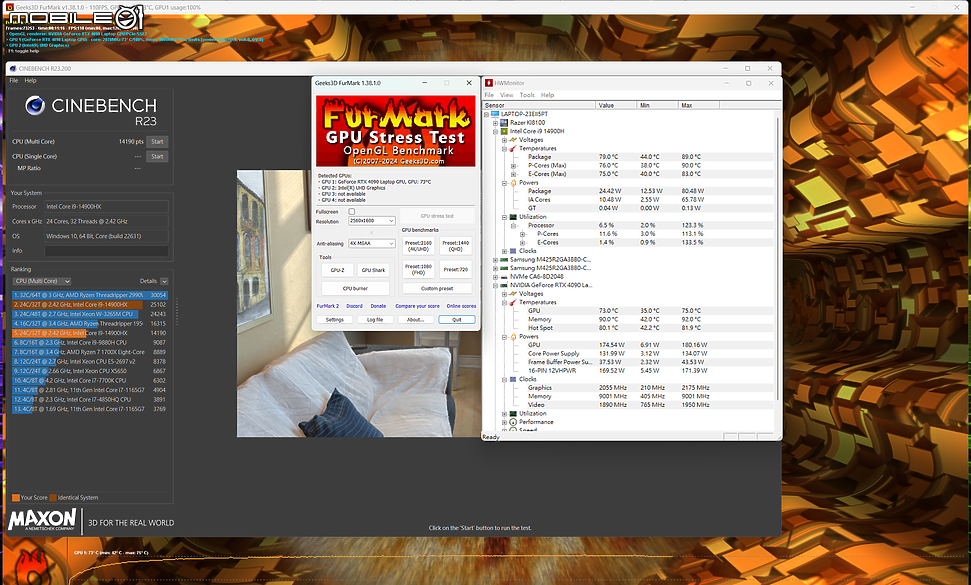The image size is (971, 585).
Task: Open the View menu in HWMonitor
Action: (x=507, y=95)
